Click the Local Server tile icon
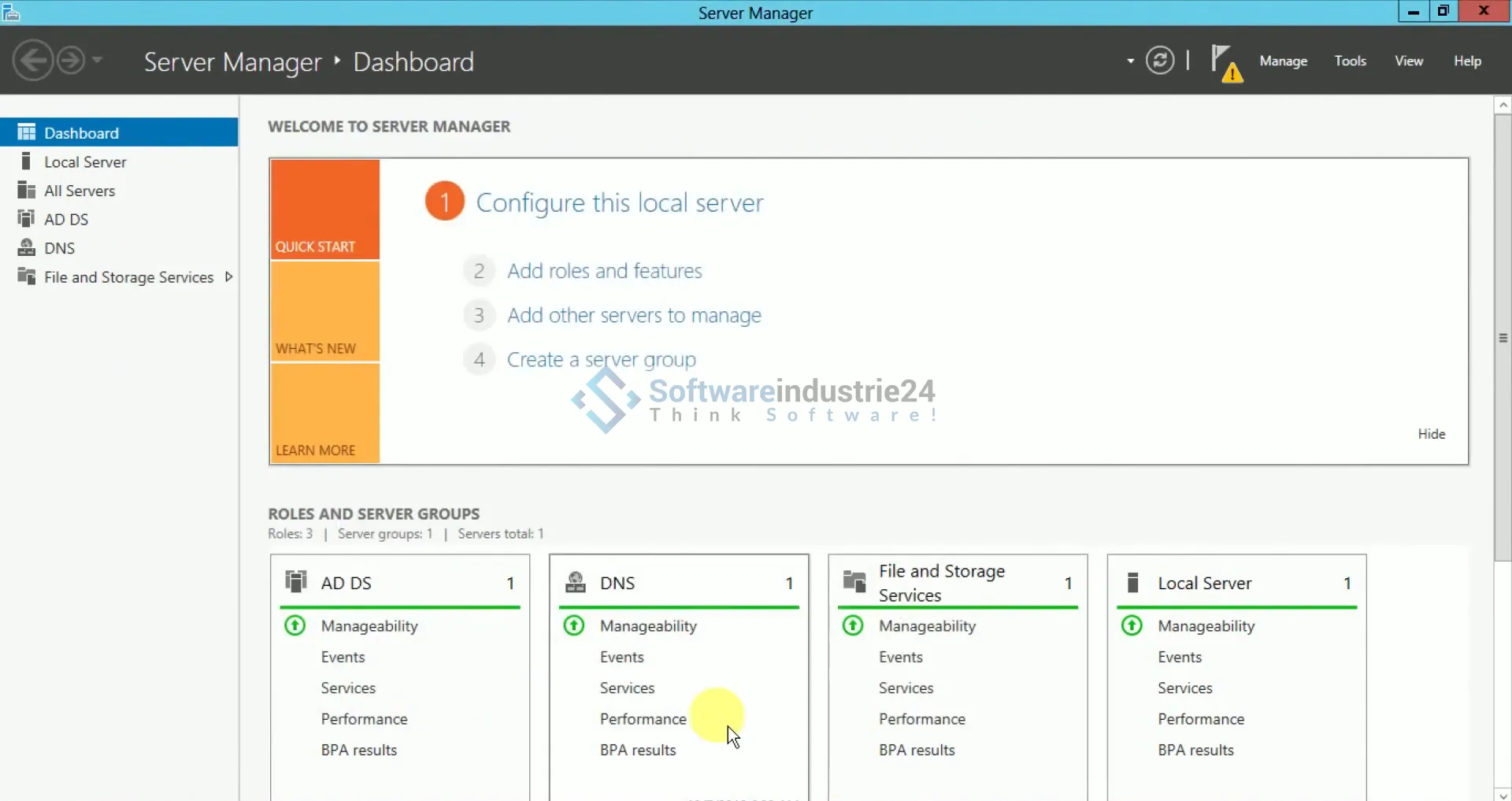This screenshot has height=801, width=1512. tap(1133, 582)
